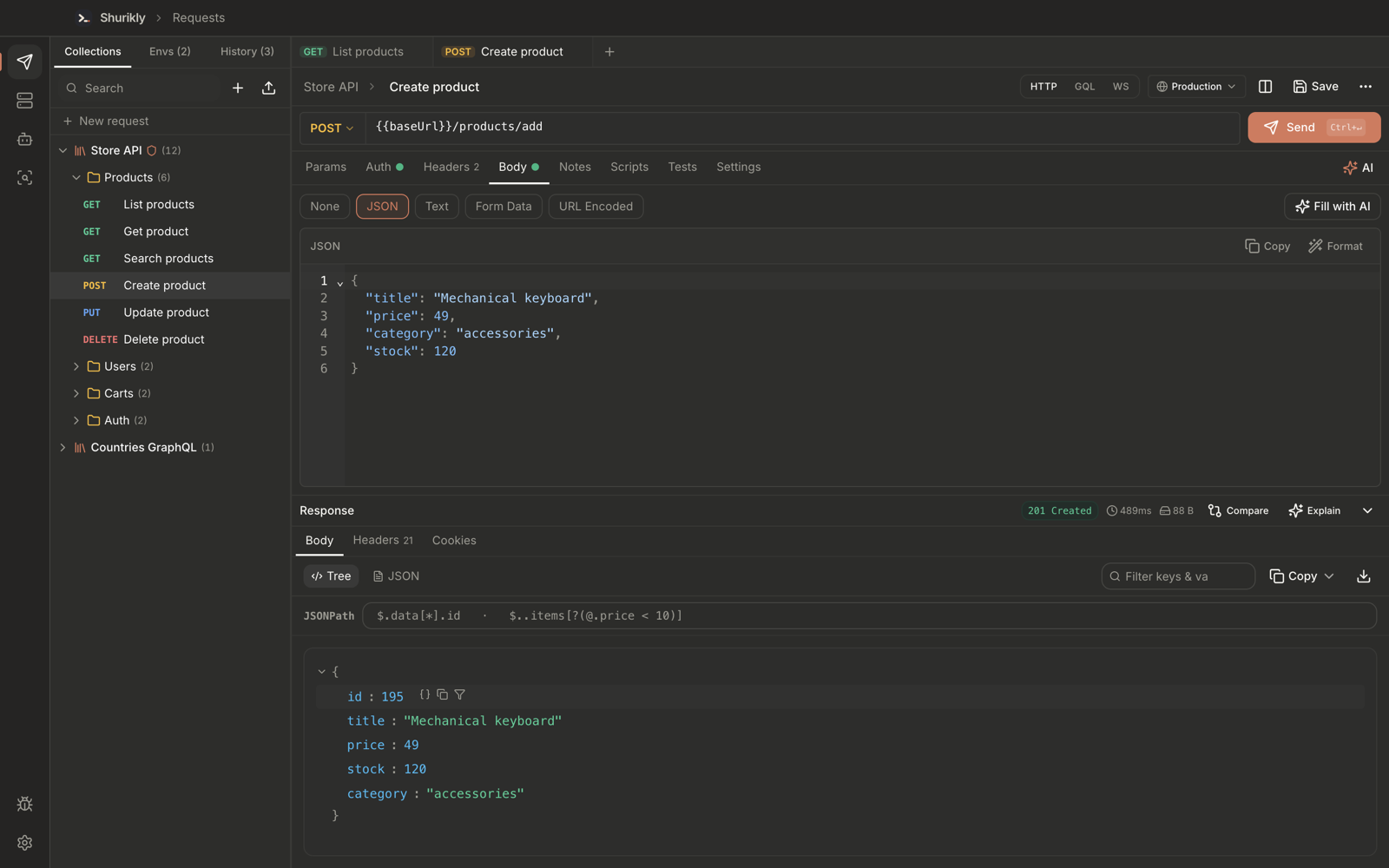Image resolution: width=1389 pixels, height=868 pixels.
Task: Open the Scripts tab
Action: (629, 168)
